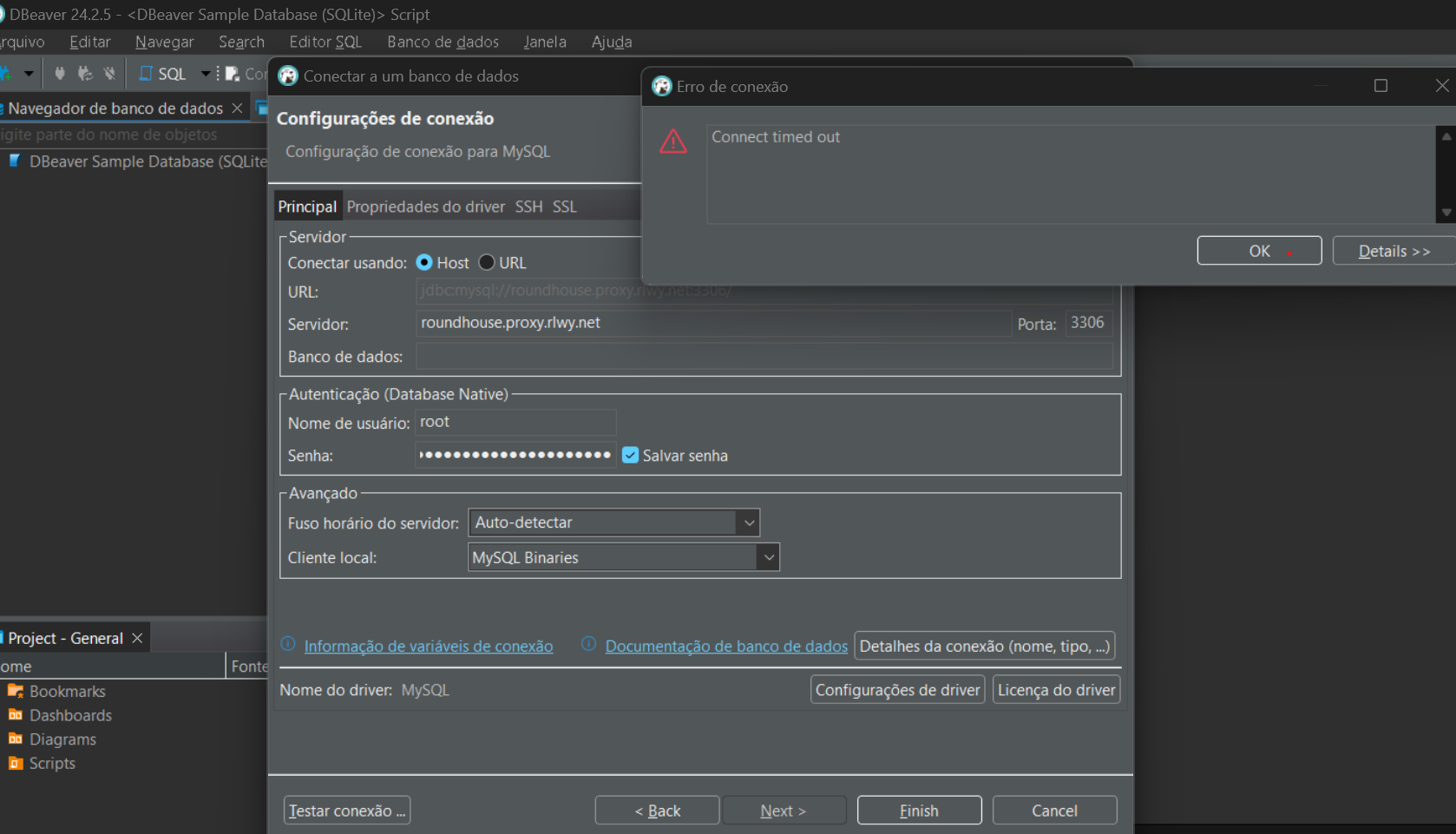Click the Servidor host field
1456x834 pixels.
click(713, 323)
